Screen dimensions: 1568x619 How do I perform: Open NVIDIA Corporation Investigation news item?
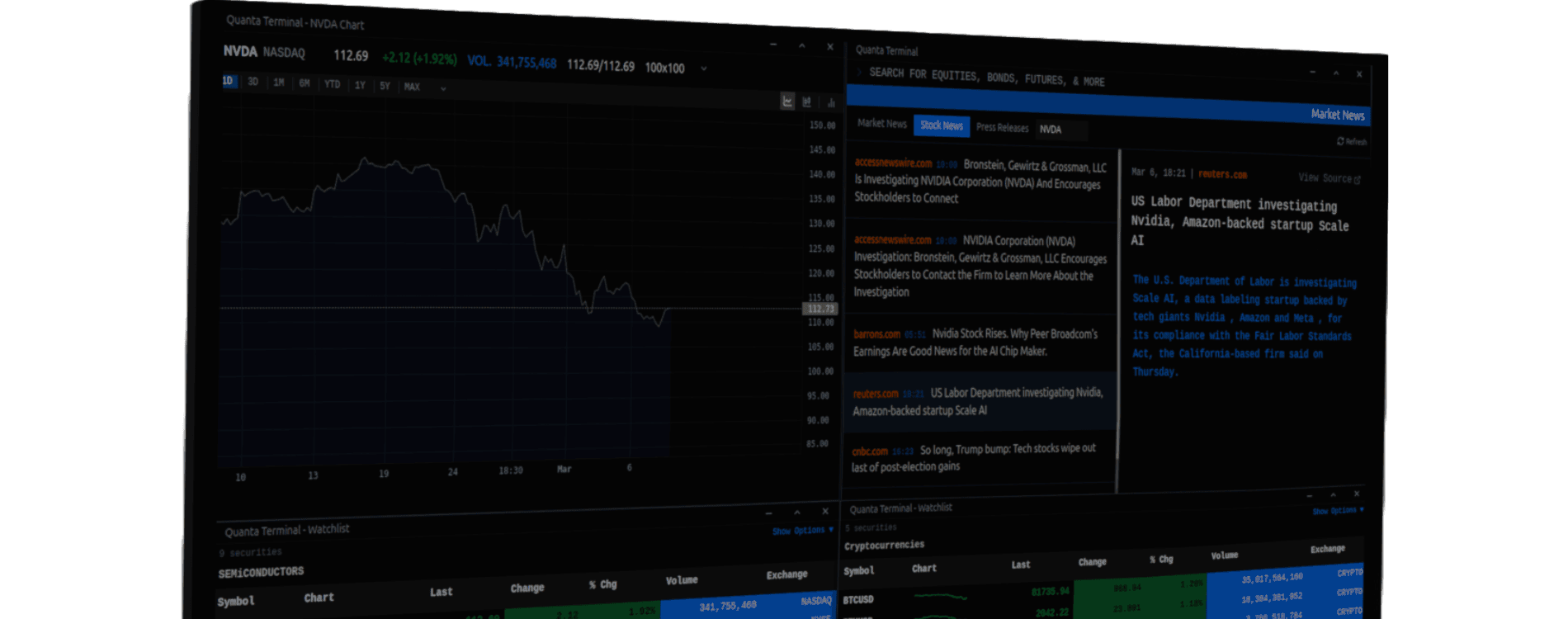click(980, 266)
